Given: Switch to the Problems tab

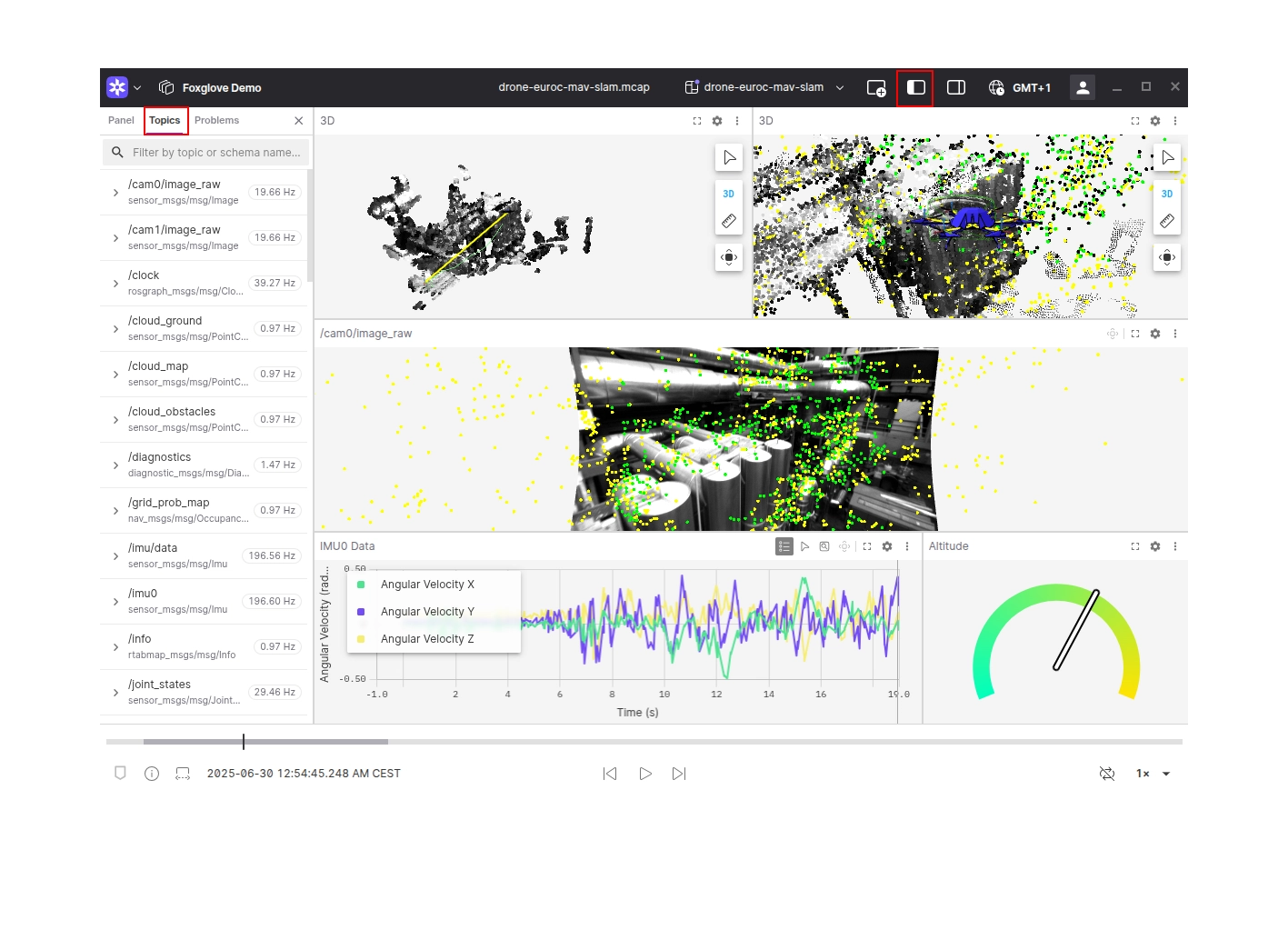Looking at the screenshot, I should (216, 121).
